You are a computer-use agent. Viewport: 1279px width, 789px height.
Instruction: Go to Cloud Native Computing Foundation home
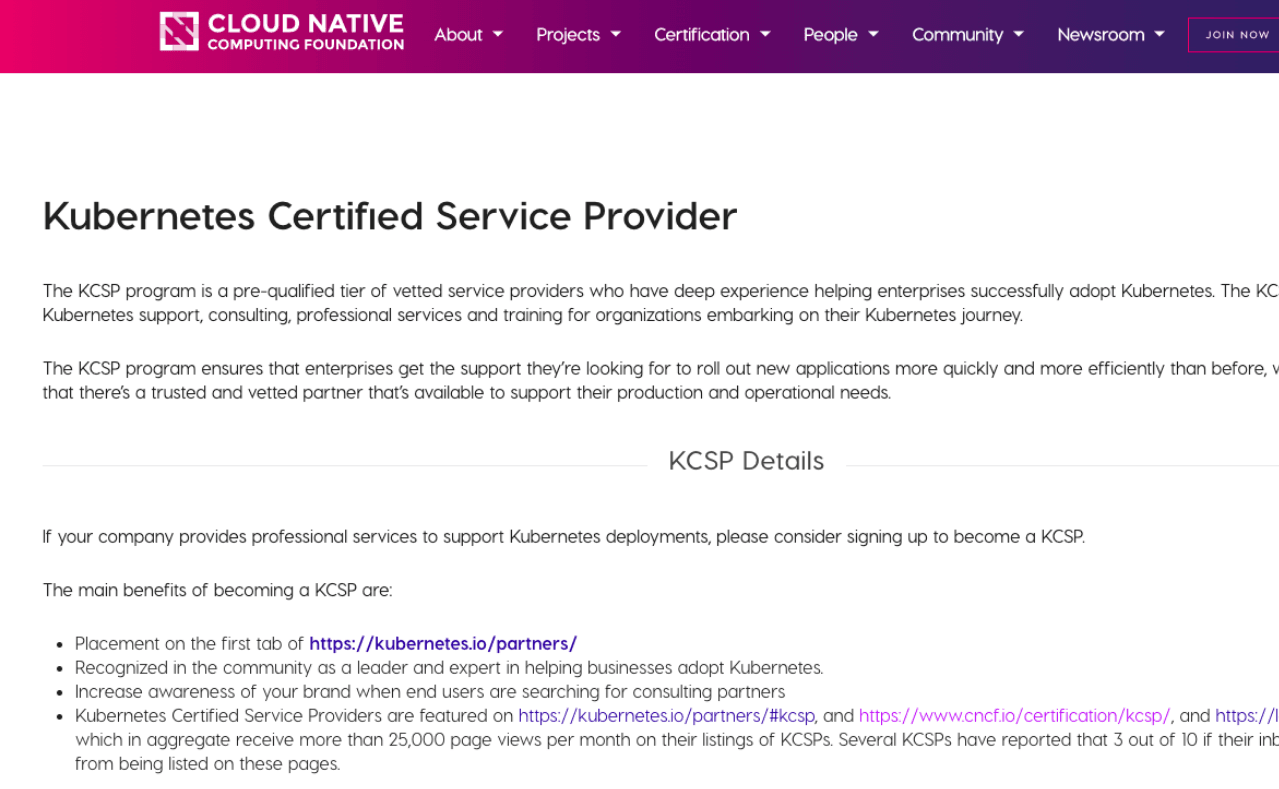[x=282, y=31]
